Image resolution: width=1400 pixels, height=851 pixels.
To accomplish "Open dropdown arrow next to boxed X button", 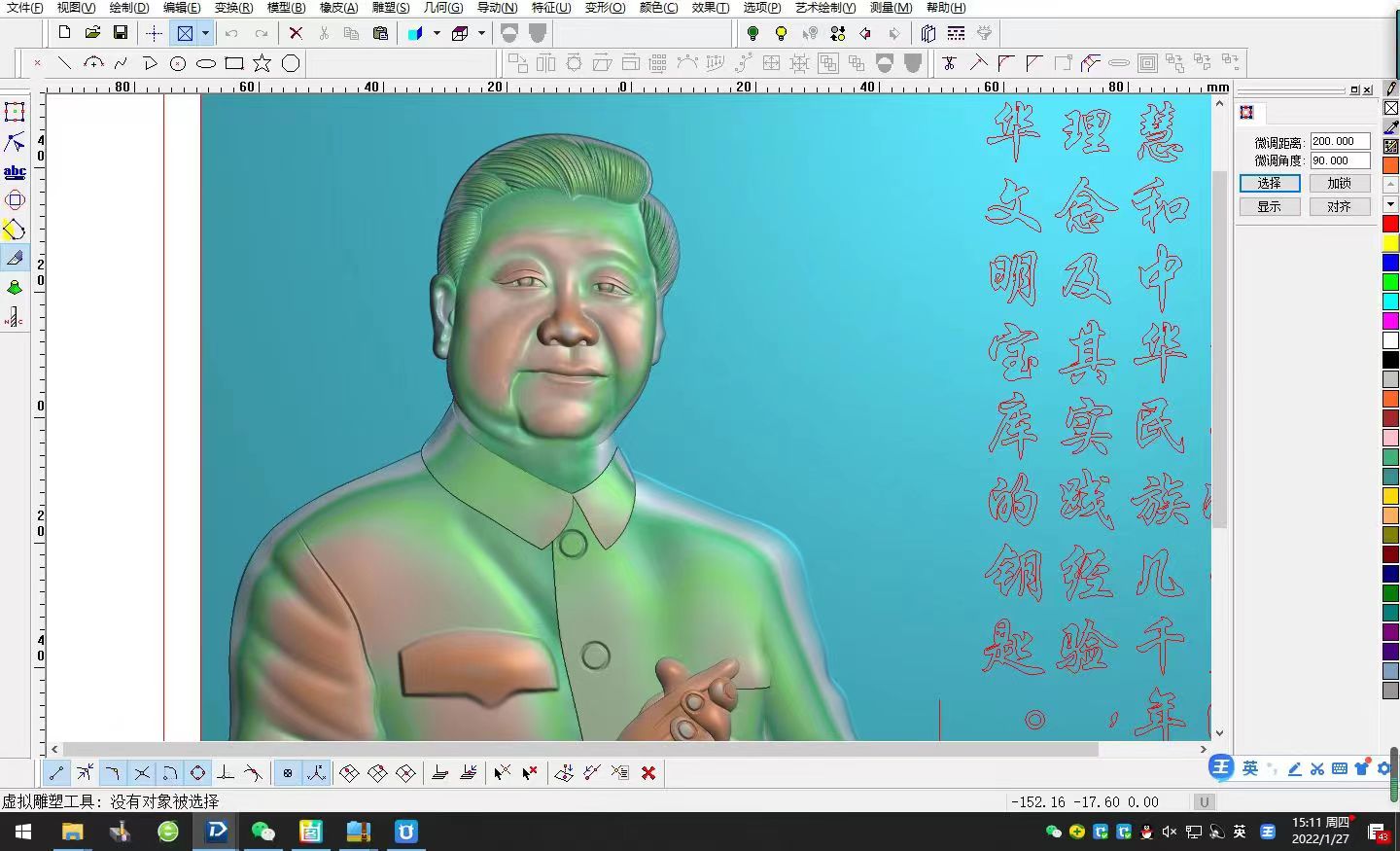I will point(205,33).
